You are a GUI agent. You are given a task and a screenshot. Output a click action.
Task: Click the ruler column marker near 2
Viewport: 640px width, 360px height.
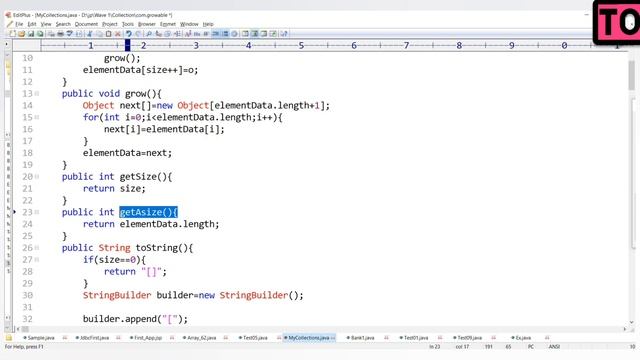coord(128,45)
